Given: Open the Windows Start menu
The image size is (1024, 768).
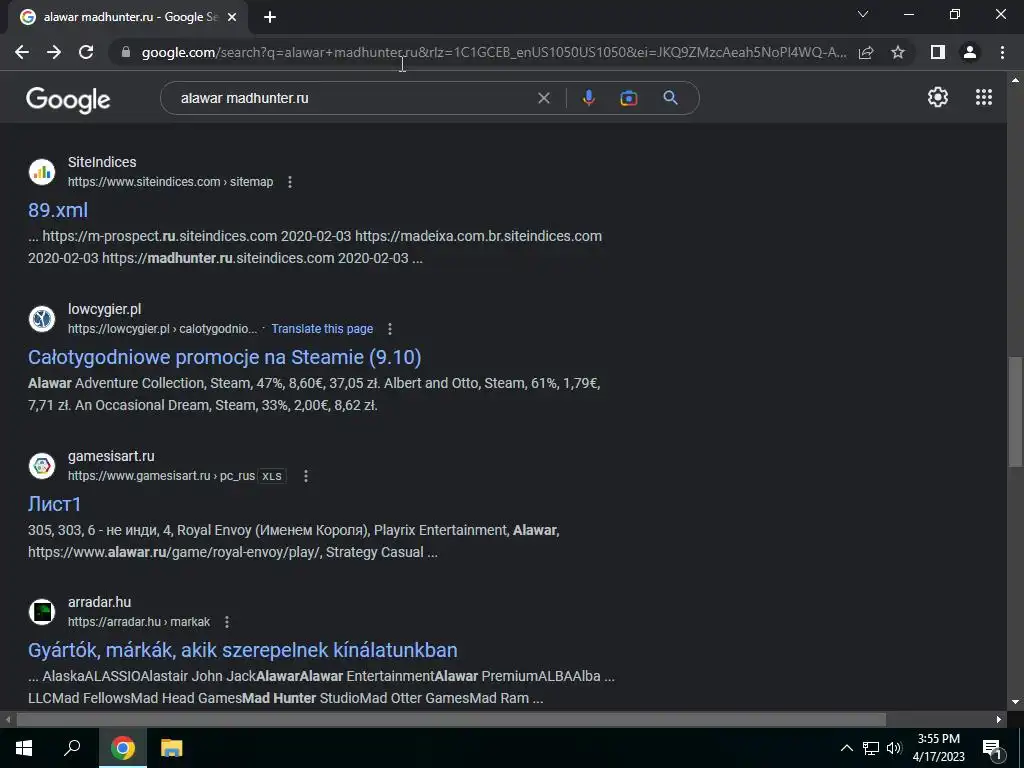Looking at the screenshot, I should coord(24,748).
